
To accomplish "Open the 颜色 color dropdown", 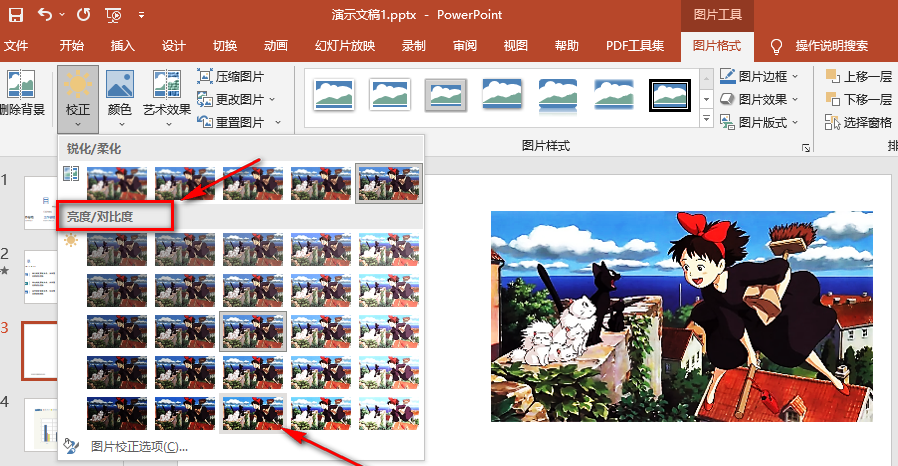I will [120, 99].
